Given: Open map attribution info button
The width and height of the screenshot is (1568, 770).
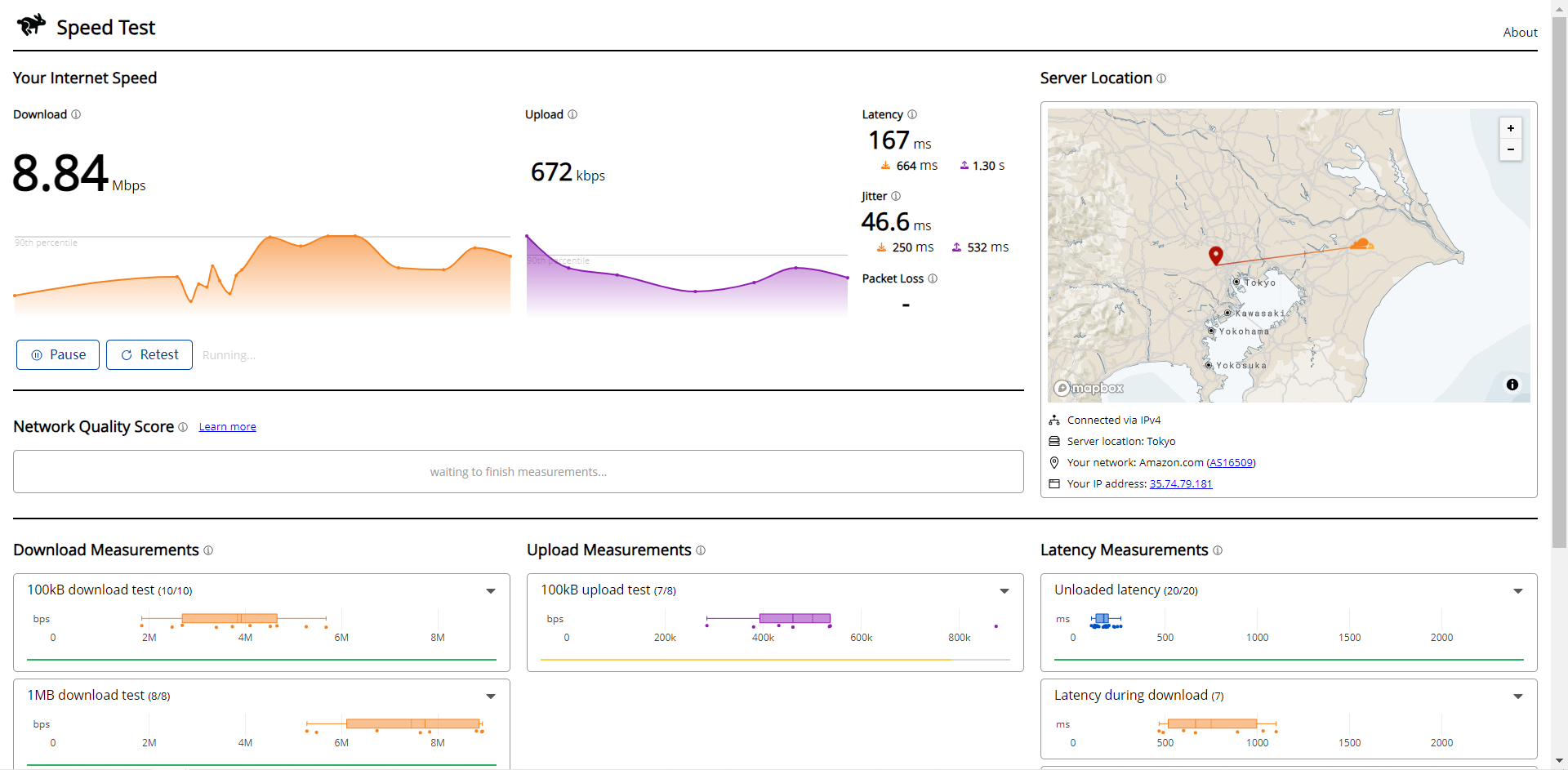Looking at the screenshot, I should [x=1512, y=385].
